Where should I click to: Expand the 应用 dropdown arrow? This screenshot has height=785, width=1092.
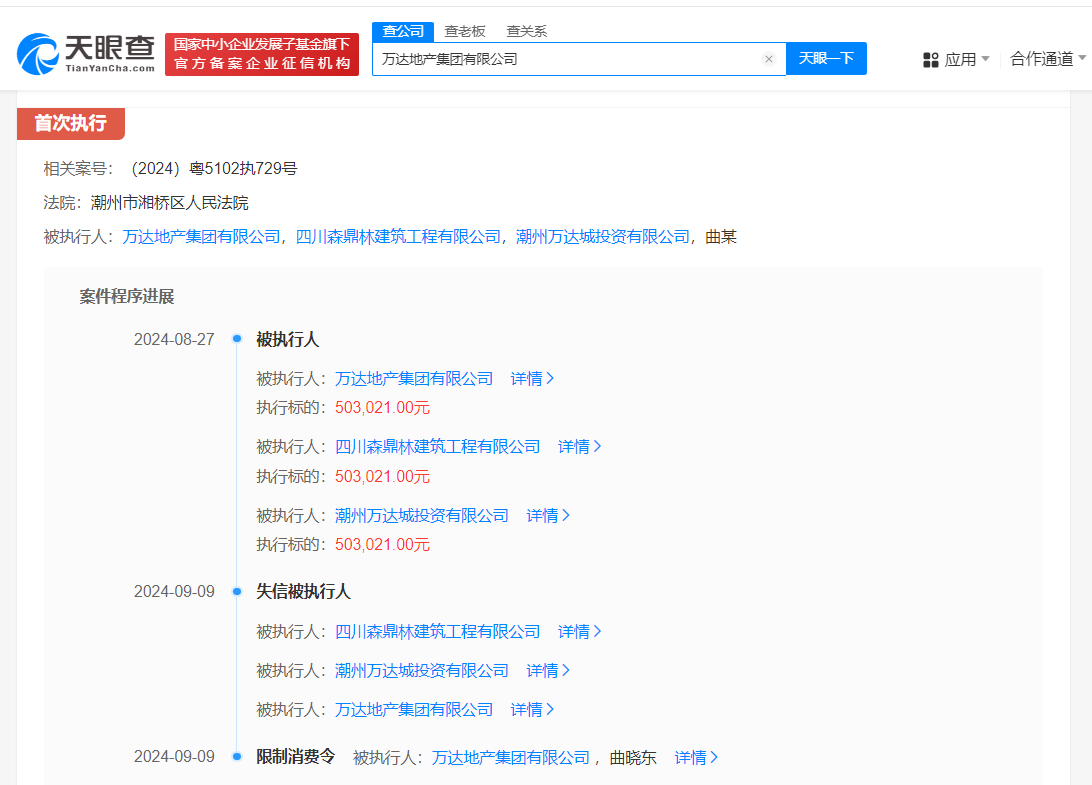point(984,59)
